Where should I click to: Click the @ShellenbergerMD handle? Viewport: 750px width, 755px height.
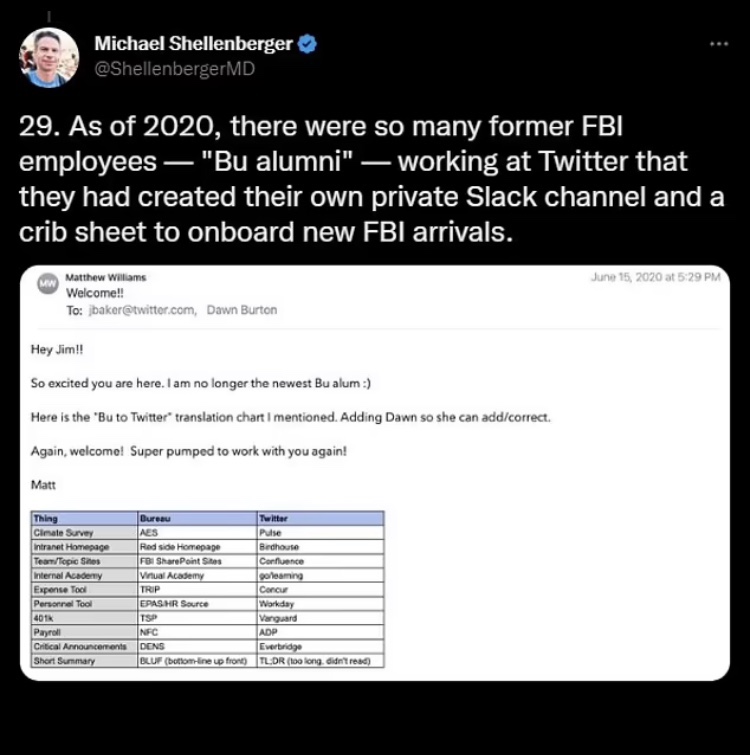click(174, 69)
